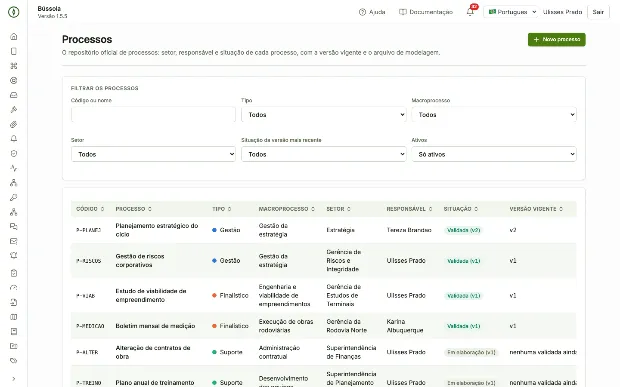620x387 pixels.
Task: Open the connected nodes icon in sidebar
Action: pyautogui.click(x=14, y=212)
